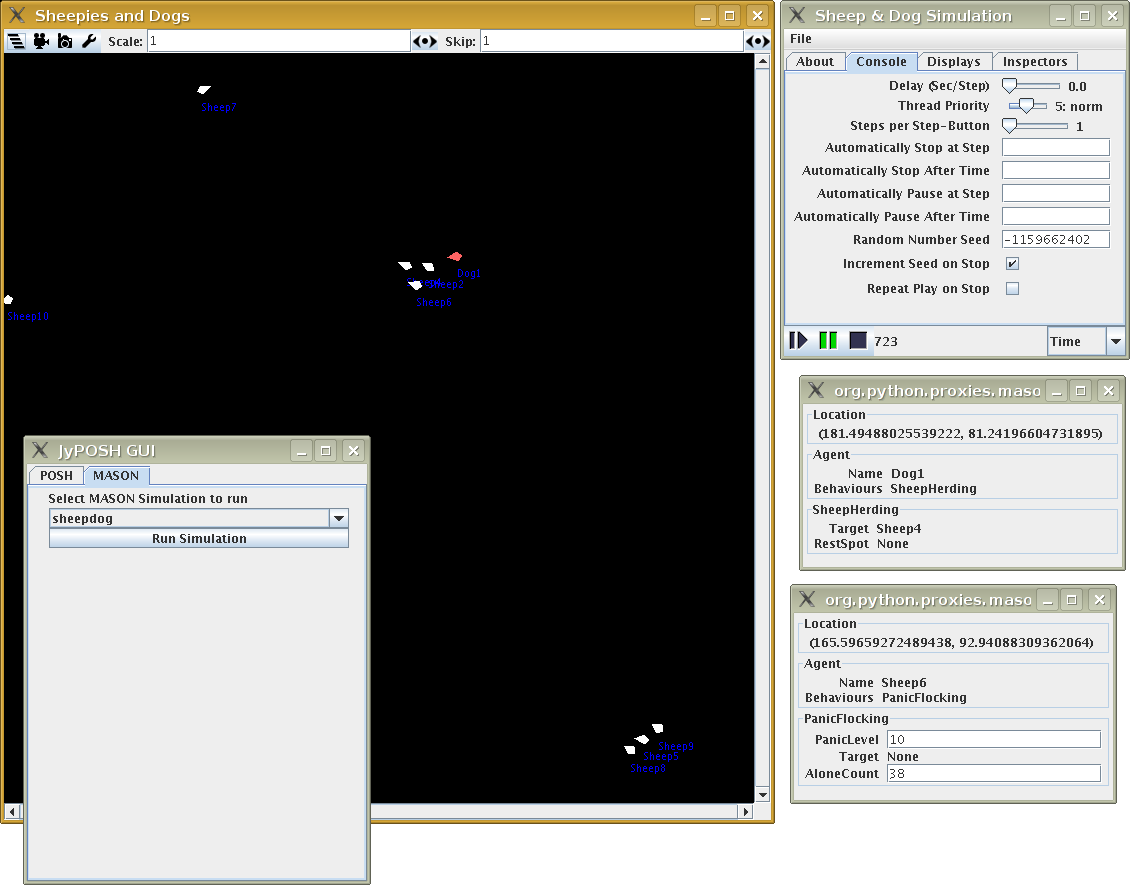Image resolution: width=1130 pixels, height=885 pixels.
Task: Open the layers menu in display toolbar
Action: tap(16, 41)
